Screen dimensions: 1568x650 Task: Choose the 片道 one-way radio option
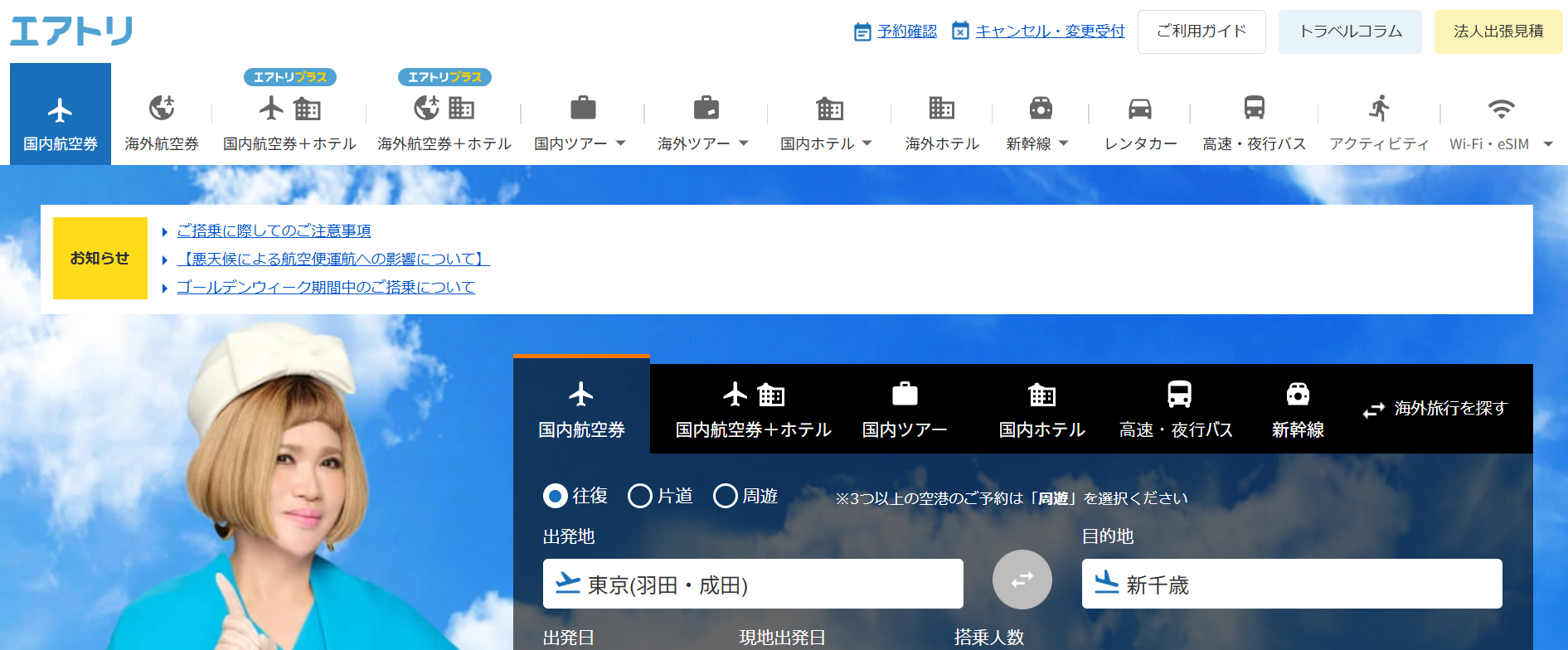(x=639, y=496)
